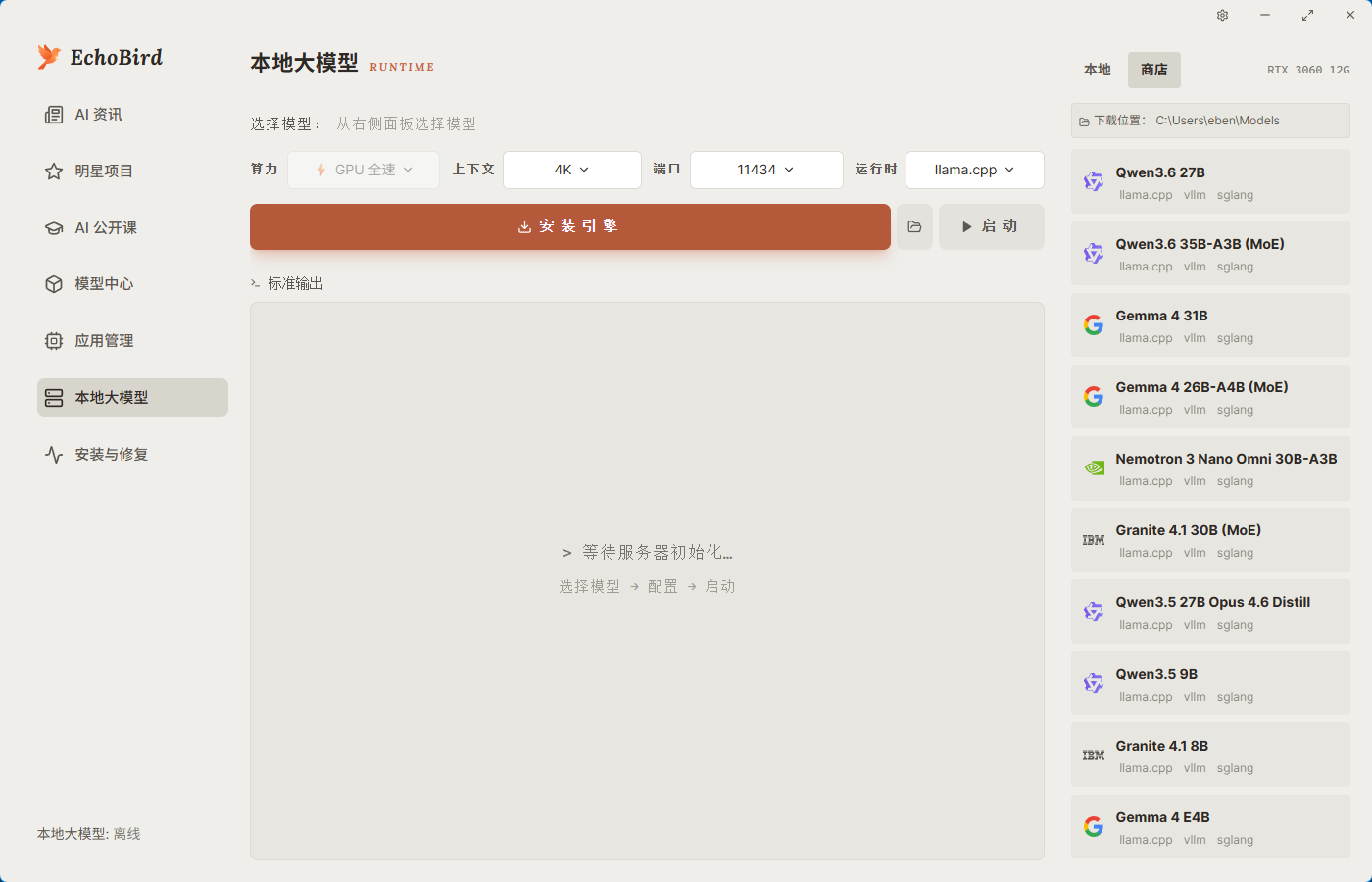Viewport: 1372px width, 882px height.
Task: Switch to the 商店 tab
Action: point(1154,70)
